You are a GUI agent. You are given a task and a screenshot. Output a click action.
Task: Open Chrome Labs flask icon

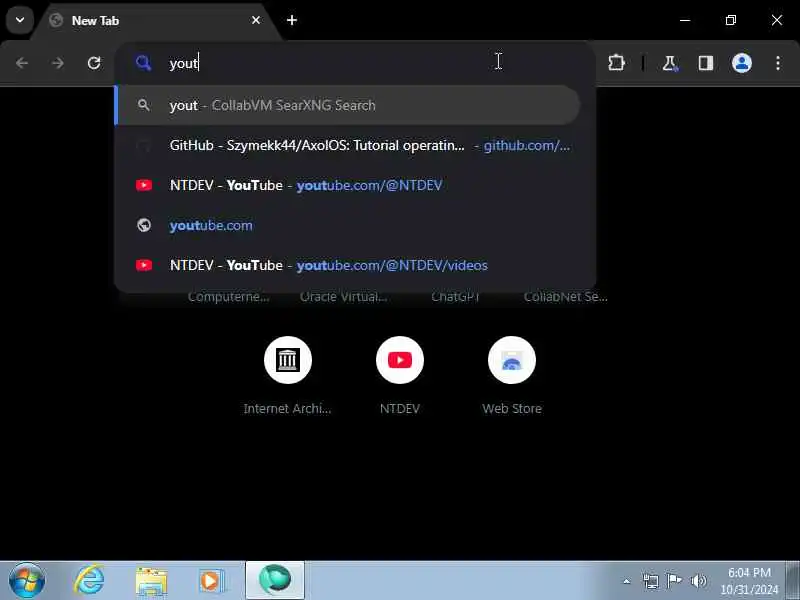(x=669, y=63)
